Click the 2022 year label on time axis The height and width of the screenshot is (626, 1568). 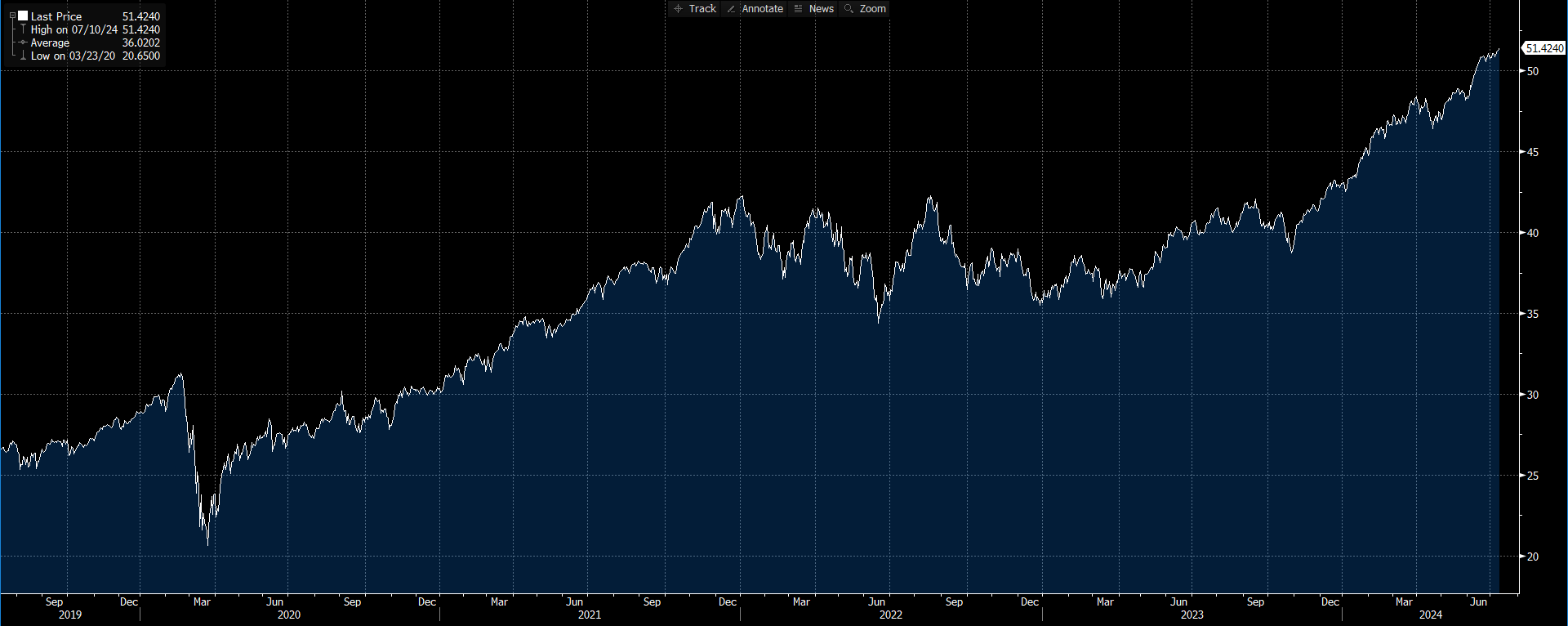click(x=891, y=615)
